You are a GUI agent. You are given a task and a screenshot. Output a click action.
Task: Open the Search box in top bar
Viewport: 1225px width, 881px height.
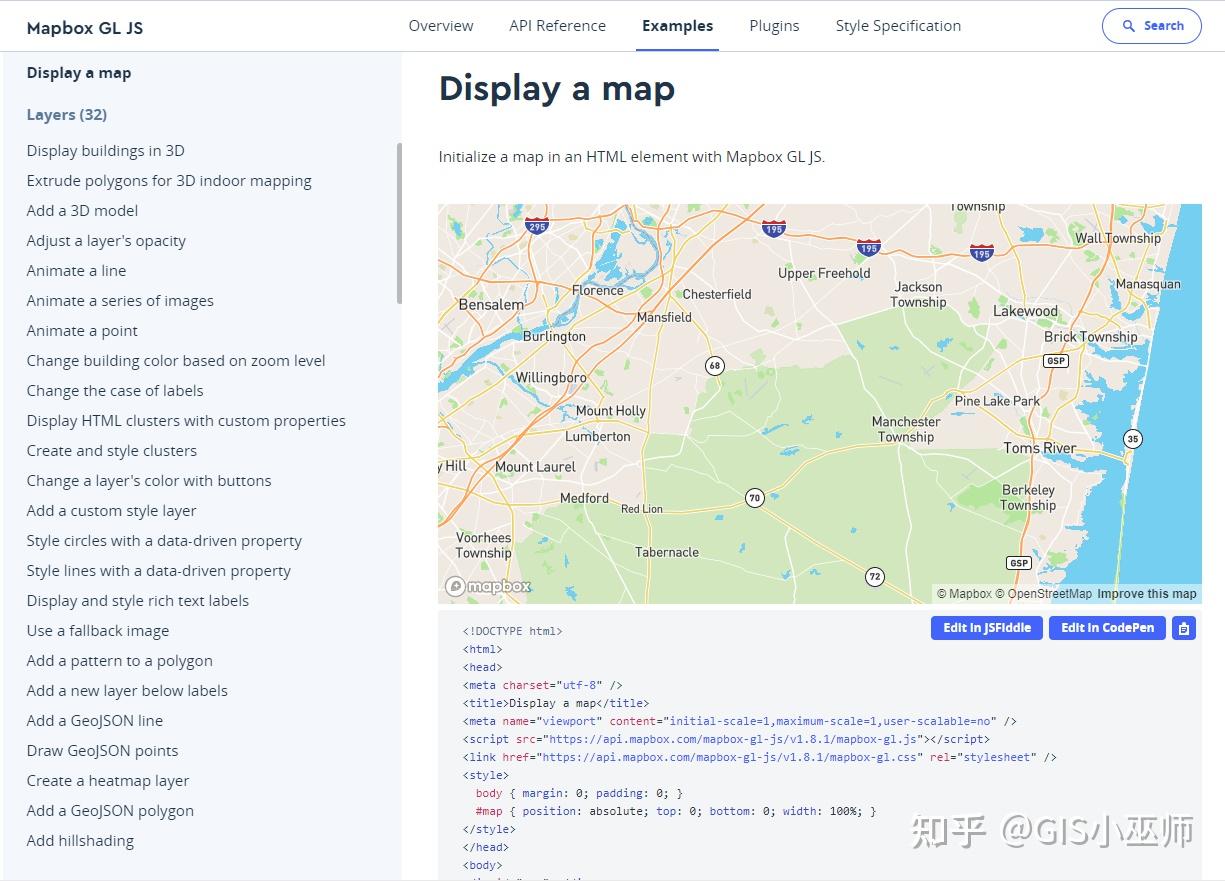(1151, 26)
